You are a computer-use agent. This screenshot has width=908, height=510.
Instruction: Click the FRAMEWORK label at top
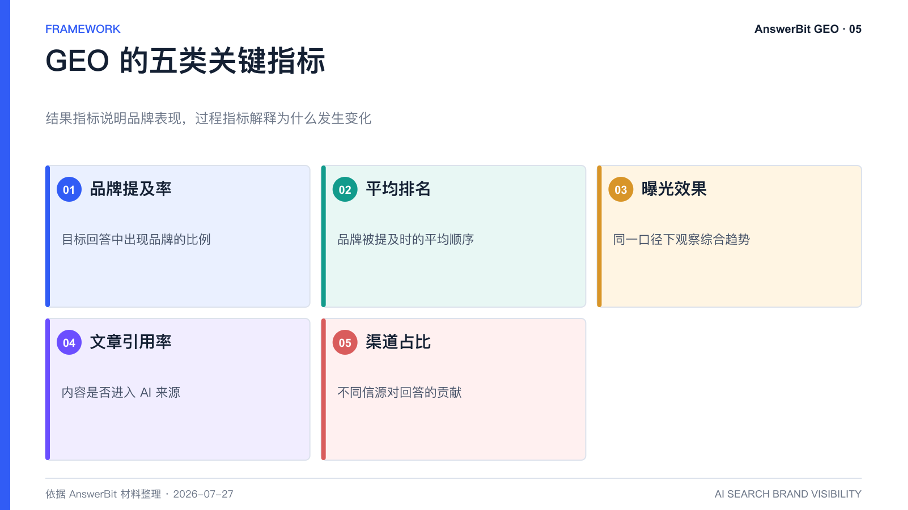tap(83, 29)
